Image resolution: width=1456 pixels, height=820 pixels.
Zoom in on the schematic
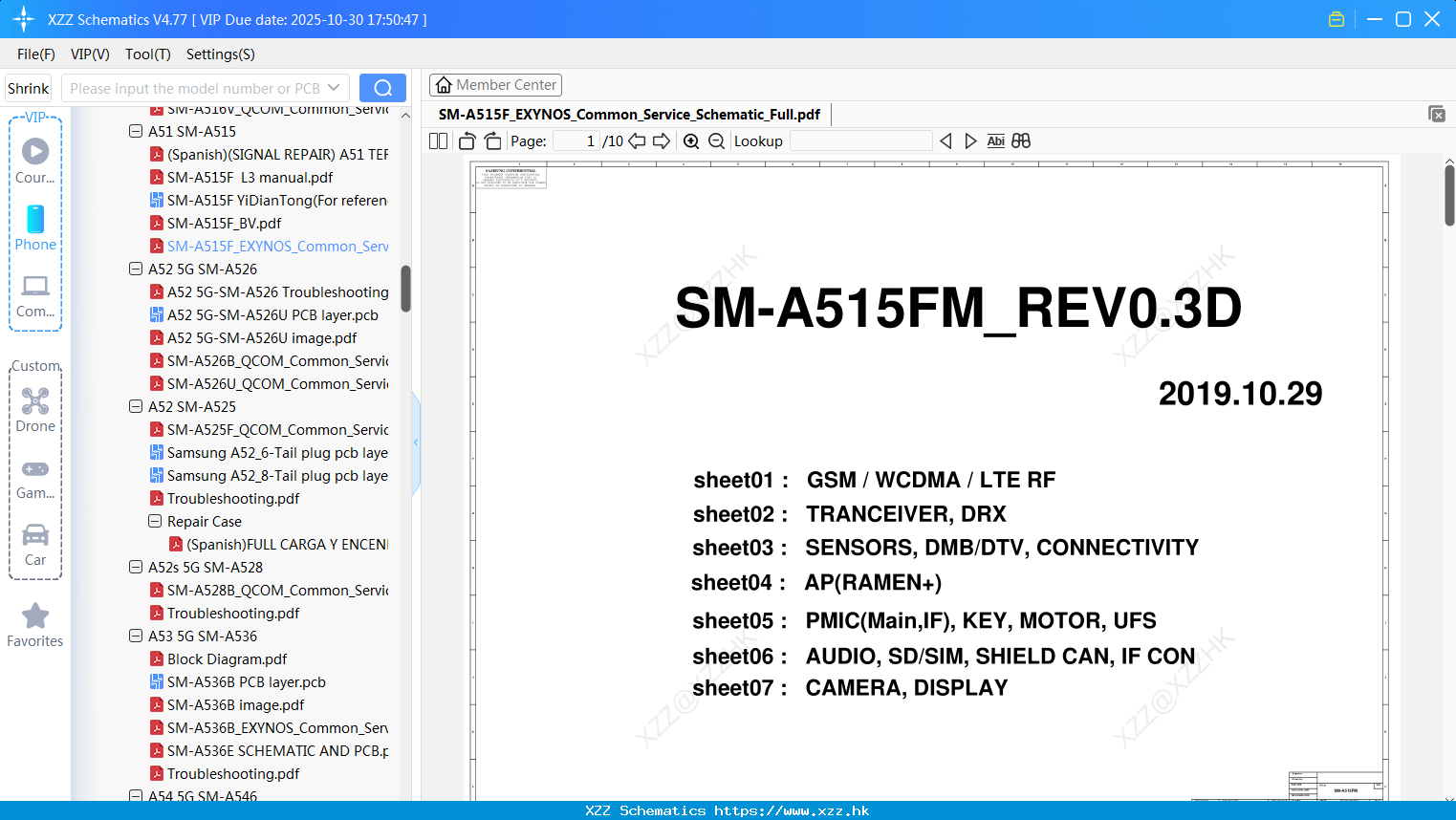click(691, 141)
